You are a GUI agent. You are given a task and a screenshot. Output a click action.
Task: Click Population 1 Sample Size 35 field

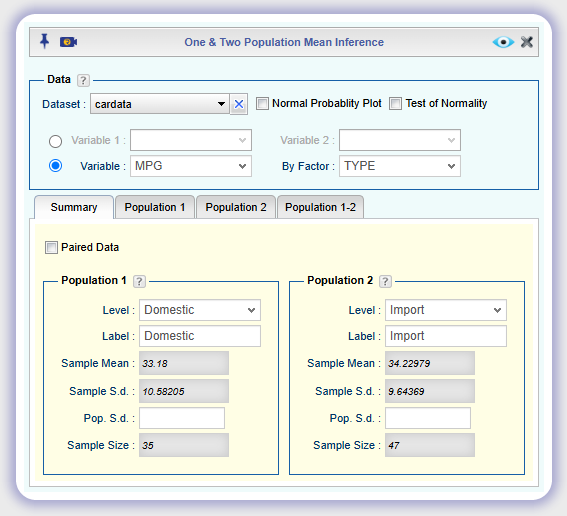tap(184, 445)
